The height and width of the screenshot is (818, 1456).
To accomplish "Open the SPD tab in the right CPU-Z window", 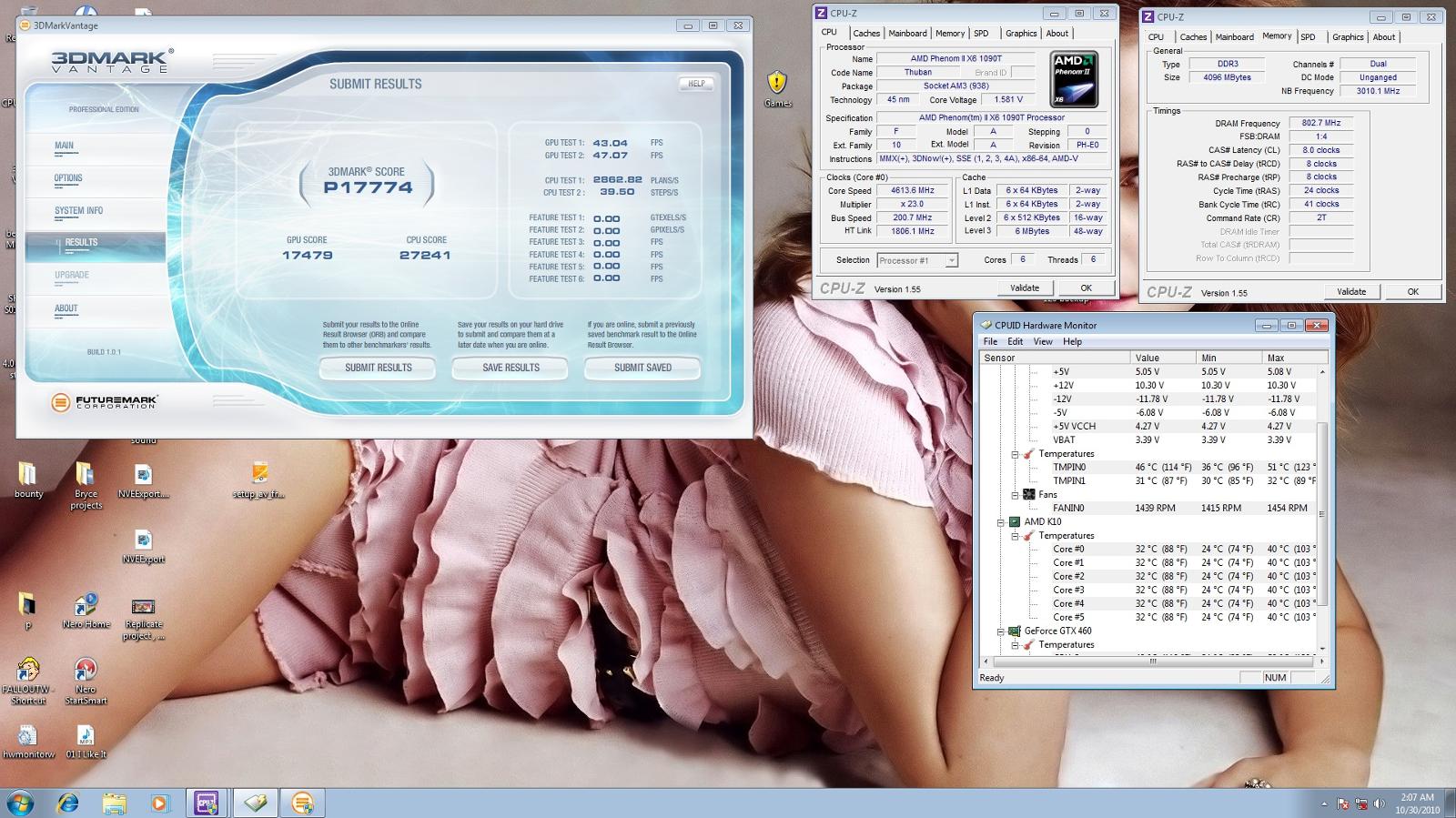I will 1308,37.
